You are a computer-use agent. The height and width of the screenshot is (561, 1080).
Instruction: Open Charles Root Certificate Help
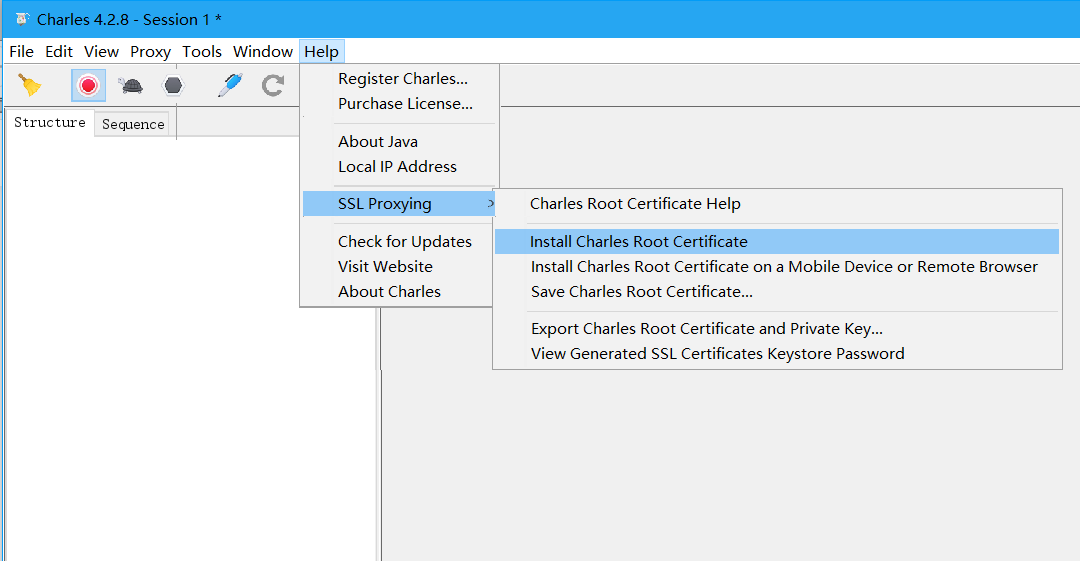click(x=635, y=204)
